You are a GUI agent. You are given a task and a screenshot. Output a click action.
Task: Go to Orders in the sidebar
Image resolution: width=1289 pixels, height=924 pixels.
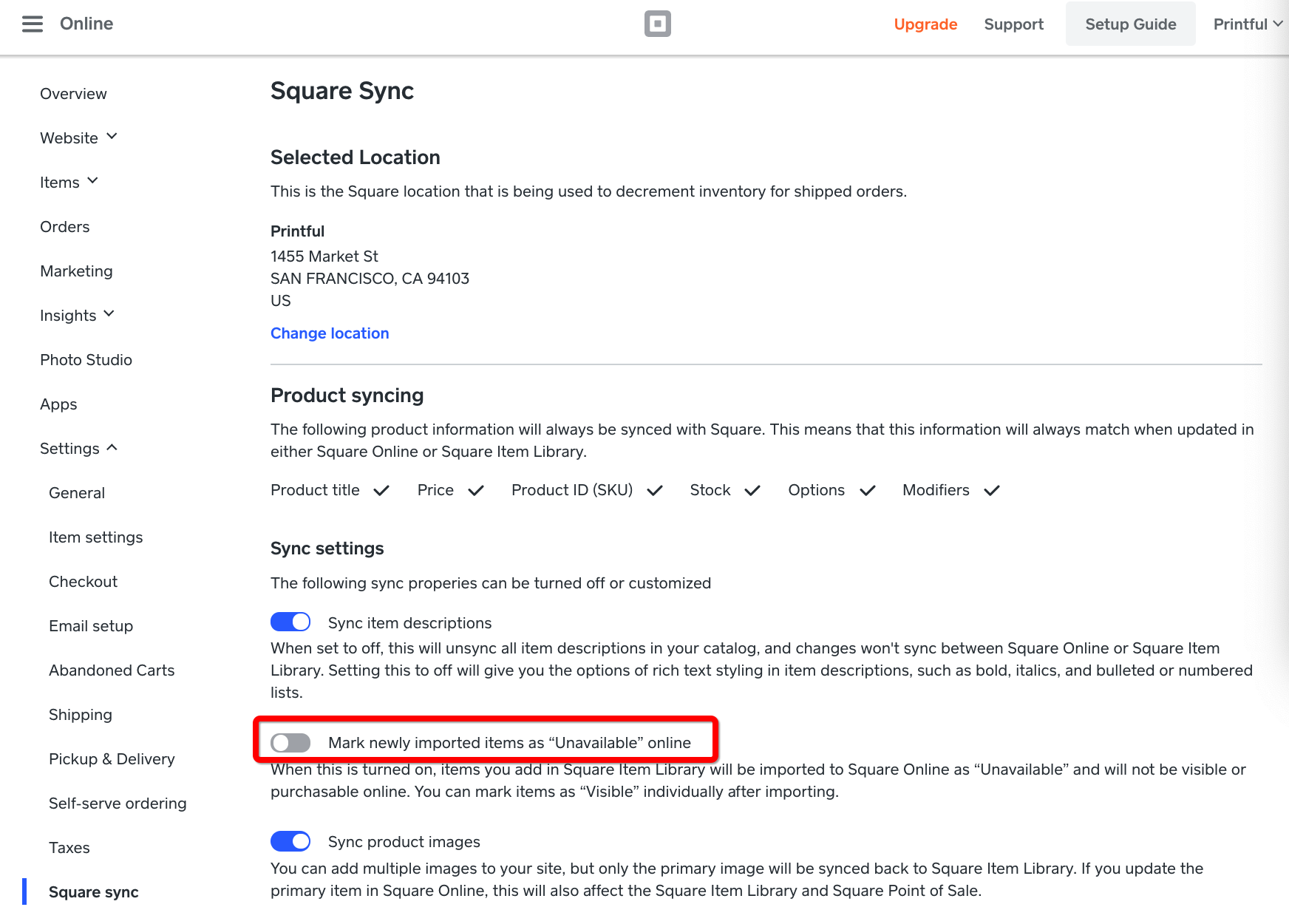point(65,227)
